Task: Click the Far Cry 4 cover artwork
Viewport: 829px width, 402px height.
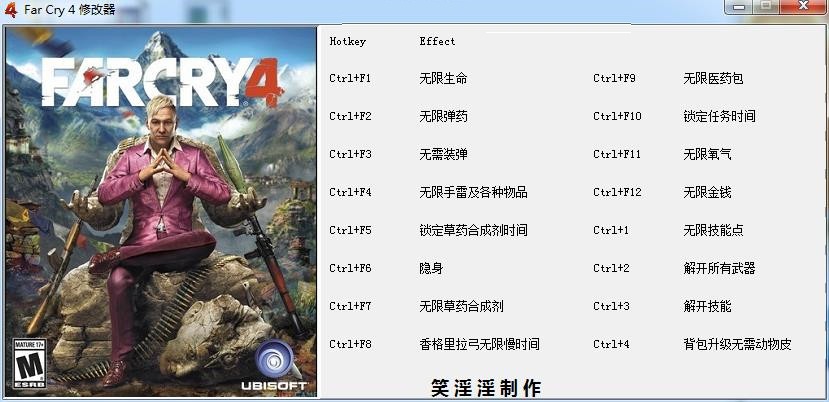Action: point(161,212)
